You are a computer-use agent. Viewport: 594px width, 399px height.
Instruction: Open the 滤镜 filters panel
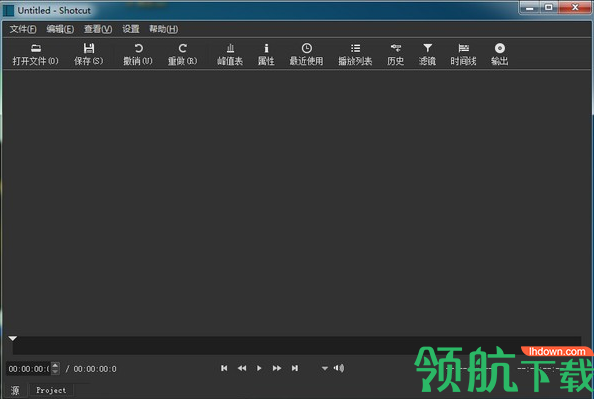pos(427,55)
